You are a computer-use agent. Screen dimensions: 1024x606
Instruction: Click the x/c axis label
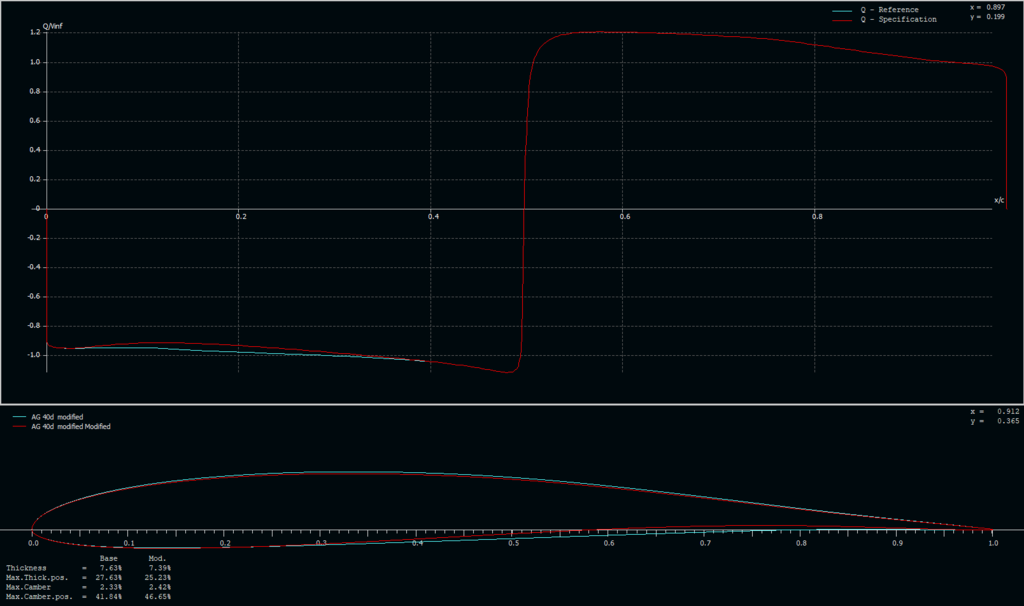point(999,198)
